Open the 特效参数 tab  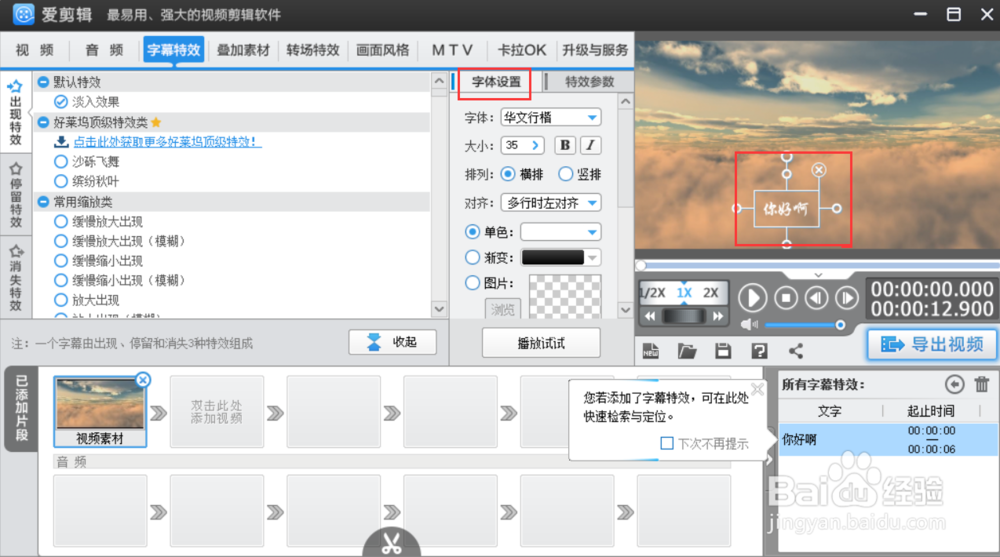(x=589, y=82)
